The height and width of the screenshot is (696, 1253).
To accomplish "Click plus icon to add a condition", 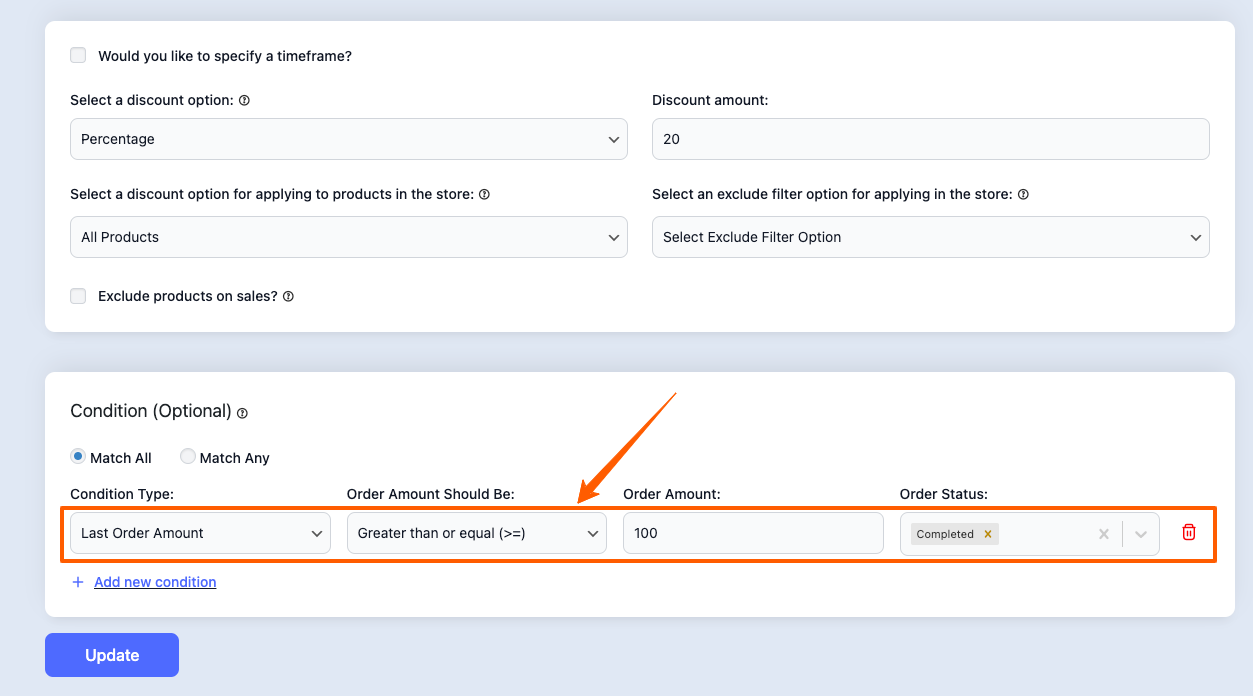I will 78,582.
